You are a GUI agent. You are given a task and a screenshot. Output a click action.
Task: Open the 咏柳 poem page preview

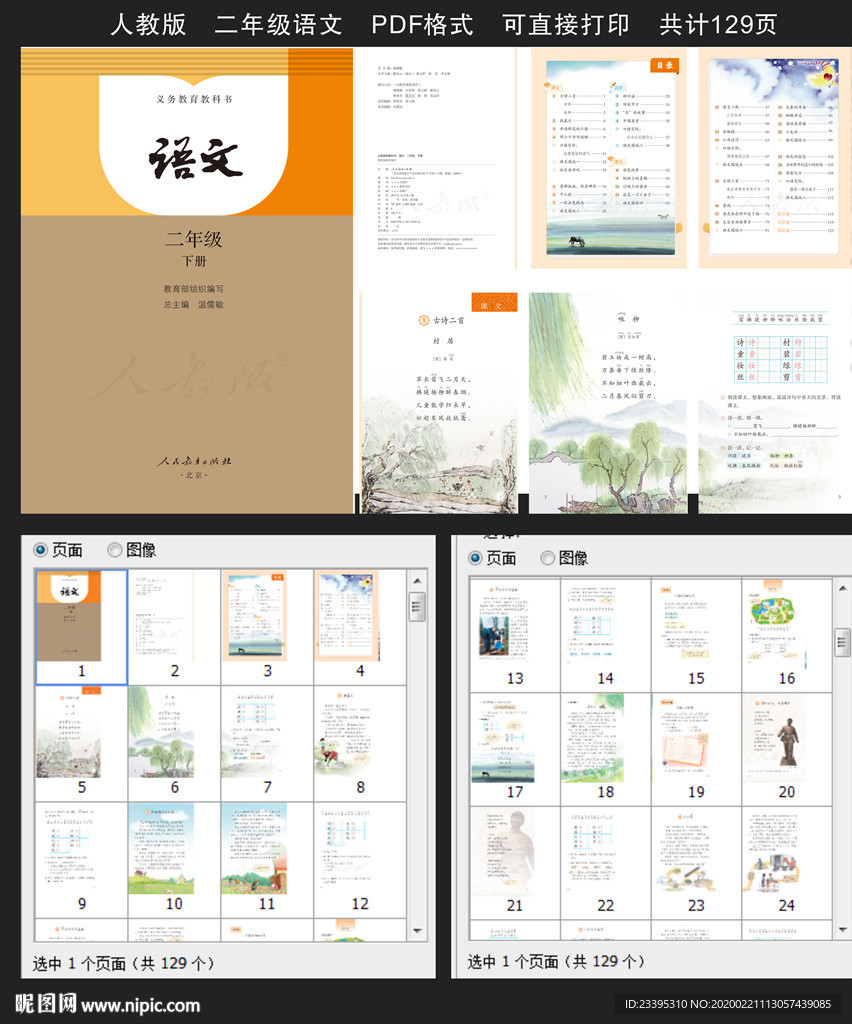pyautogui.click(x=608, y=402)
